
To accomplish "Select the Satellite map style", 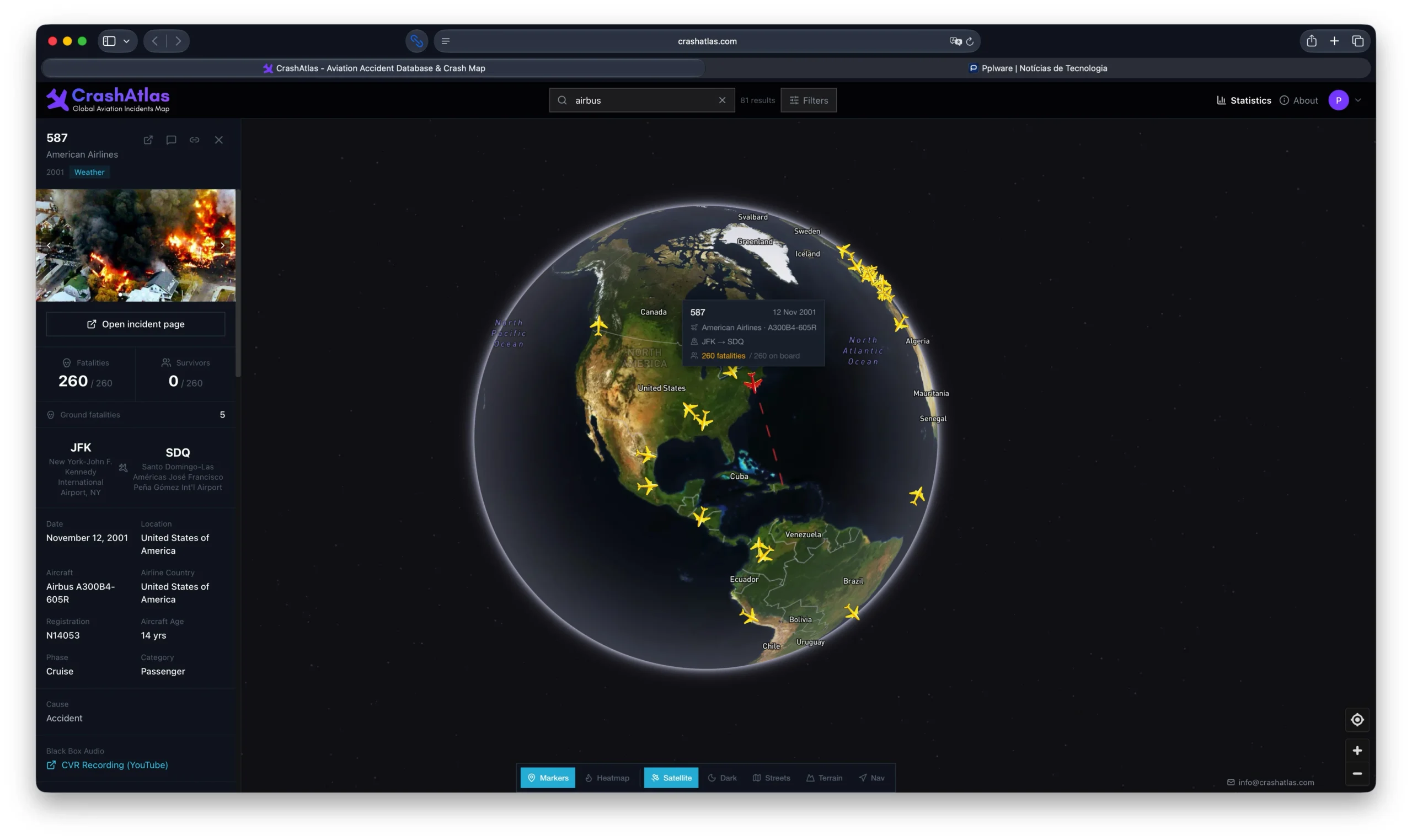I will click(671, 778).
